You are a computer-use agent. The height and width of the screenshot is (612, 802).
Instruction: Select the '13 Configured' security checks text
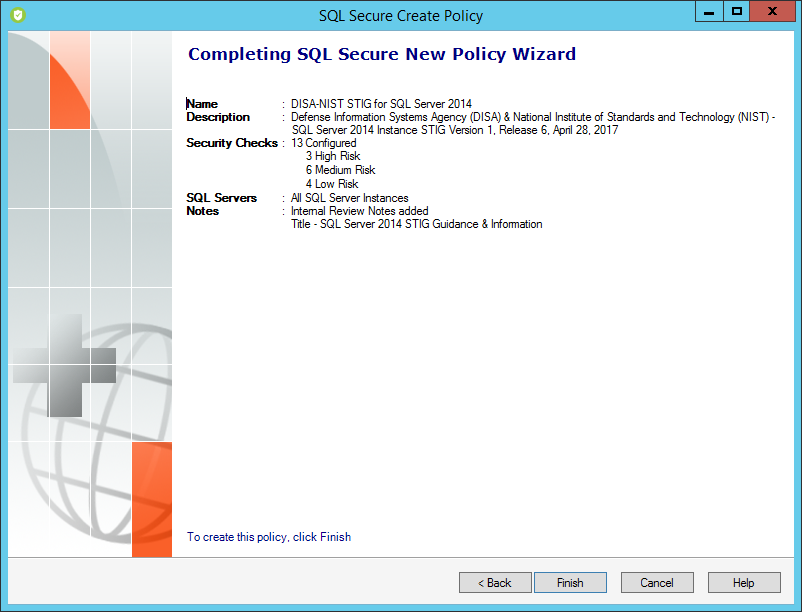click(324, 143)
